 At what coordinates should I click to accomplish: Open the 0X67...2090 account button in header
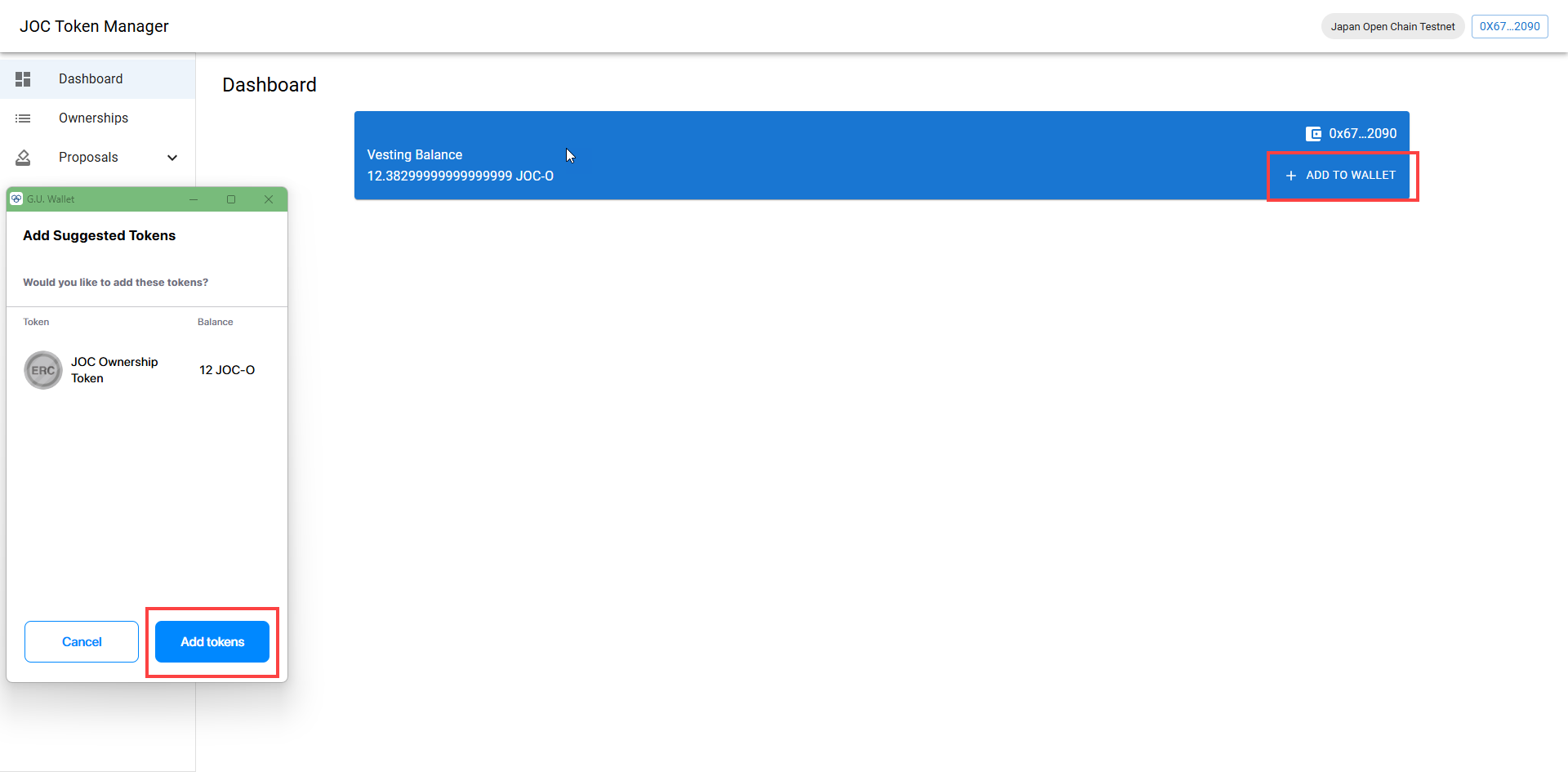pyautogui.click(x=1509, y=26)
